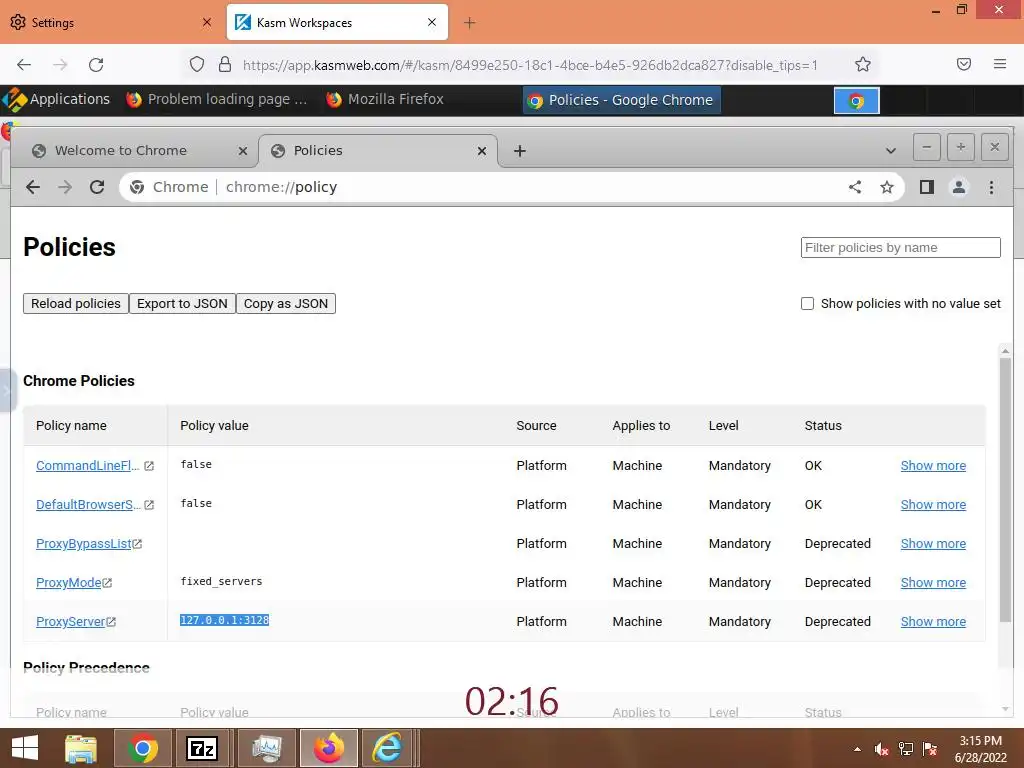Open Chrome three-dot menu

(x=991, y=187)
